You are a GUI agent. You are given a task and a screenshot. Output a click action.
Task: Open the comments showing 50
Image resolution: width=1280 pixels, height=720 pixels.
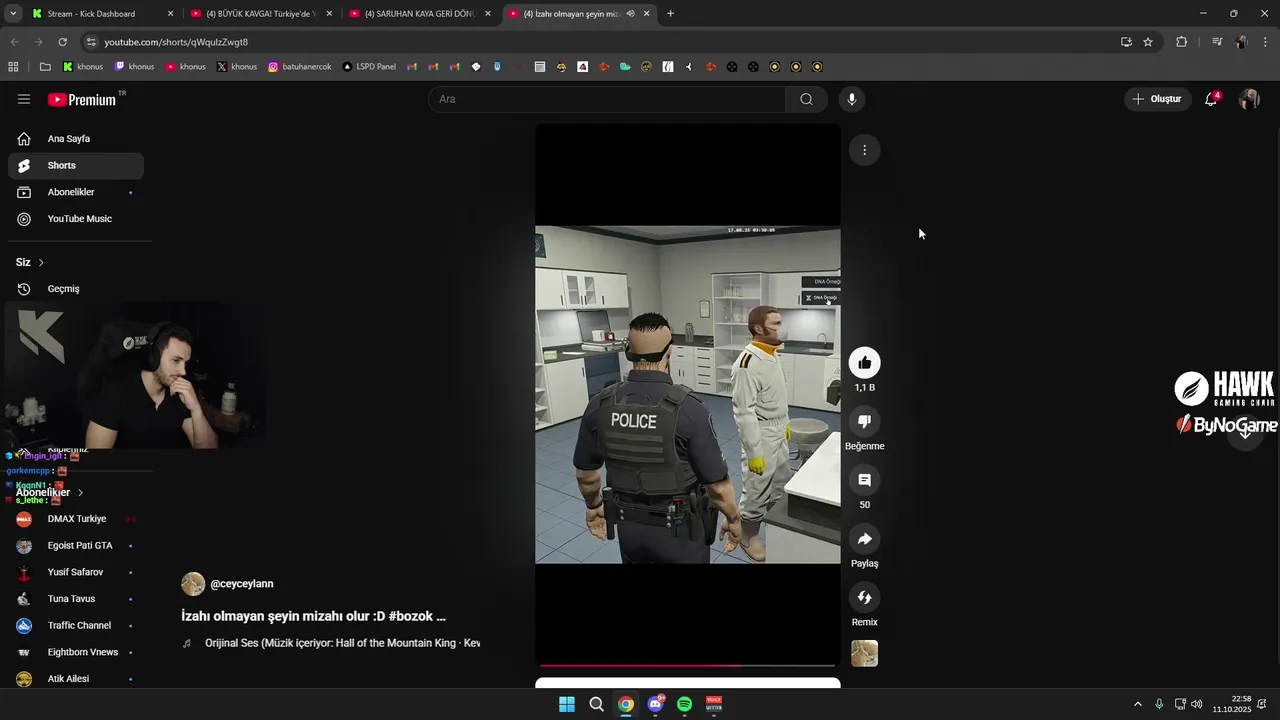[864, 480]
